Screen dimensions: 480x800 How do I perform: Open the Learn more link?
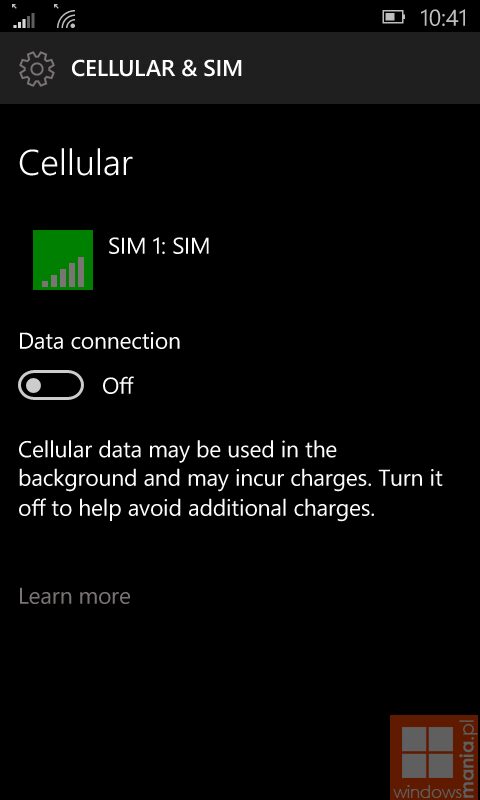(74, 596)
